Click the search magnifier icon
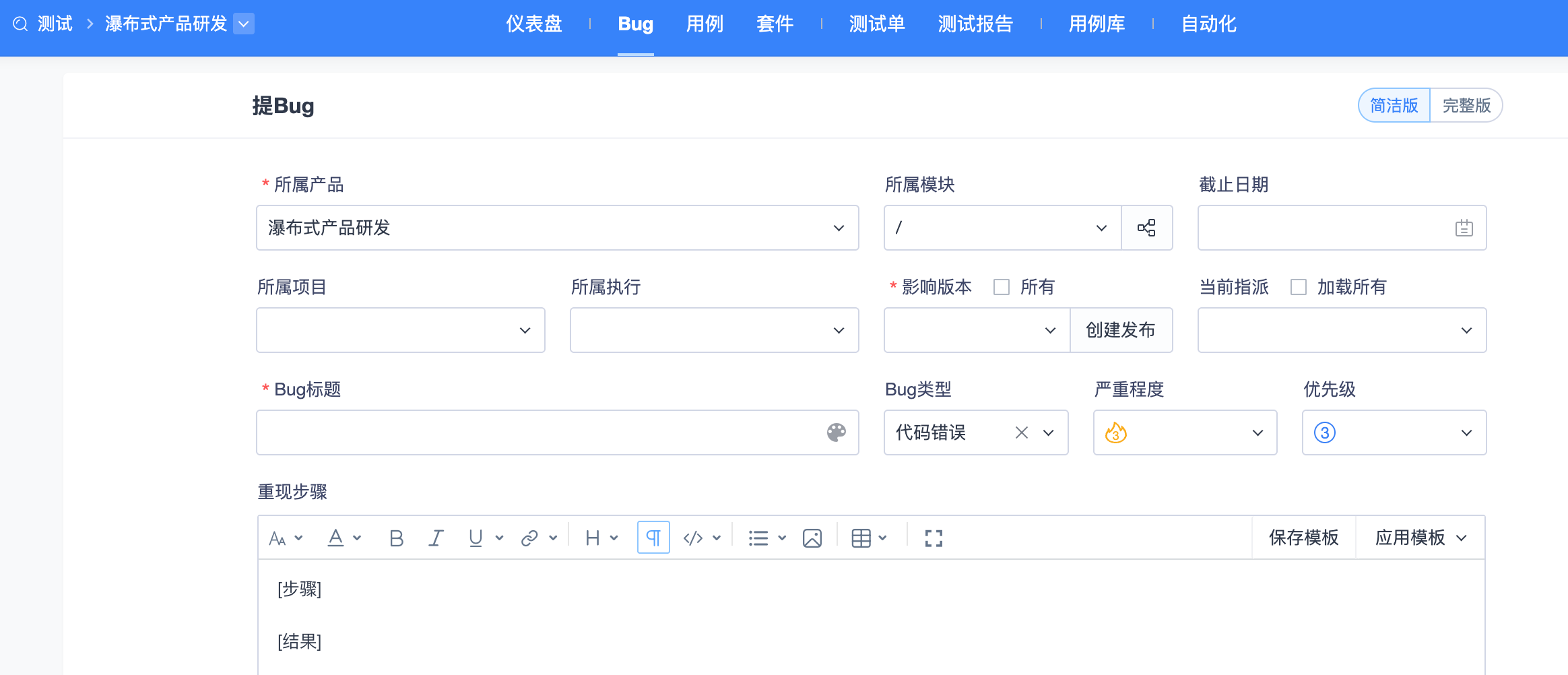Screen dimensions: 1568x675 pyautogui.click(x=21, y=24)
